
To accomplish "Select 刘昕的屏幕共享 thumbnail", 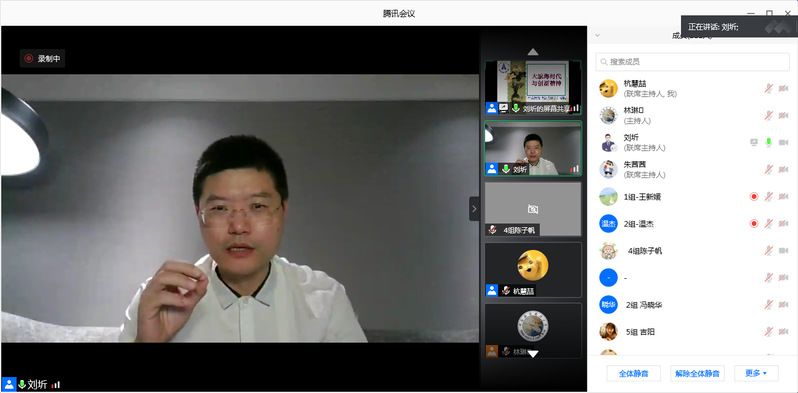I will click(x=533, y=88).
